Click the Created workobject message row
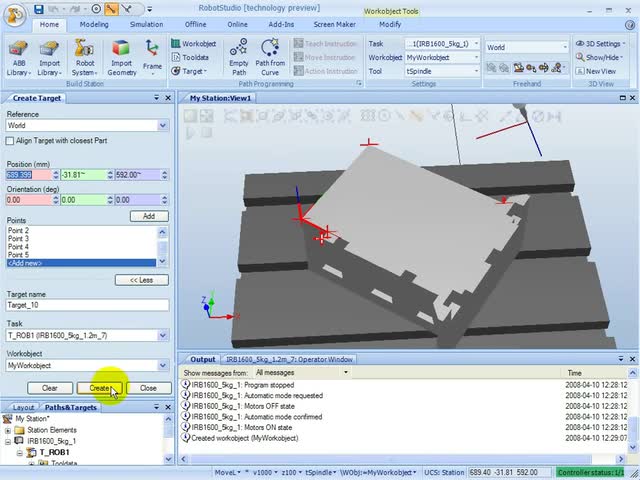This screenshot has height=480, width=640. click(x=403, y=438)
